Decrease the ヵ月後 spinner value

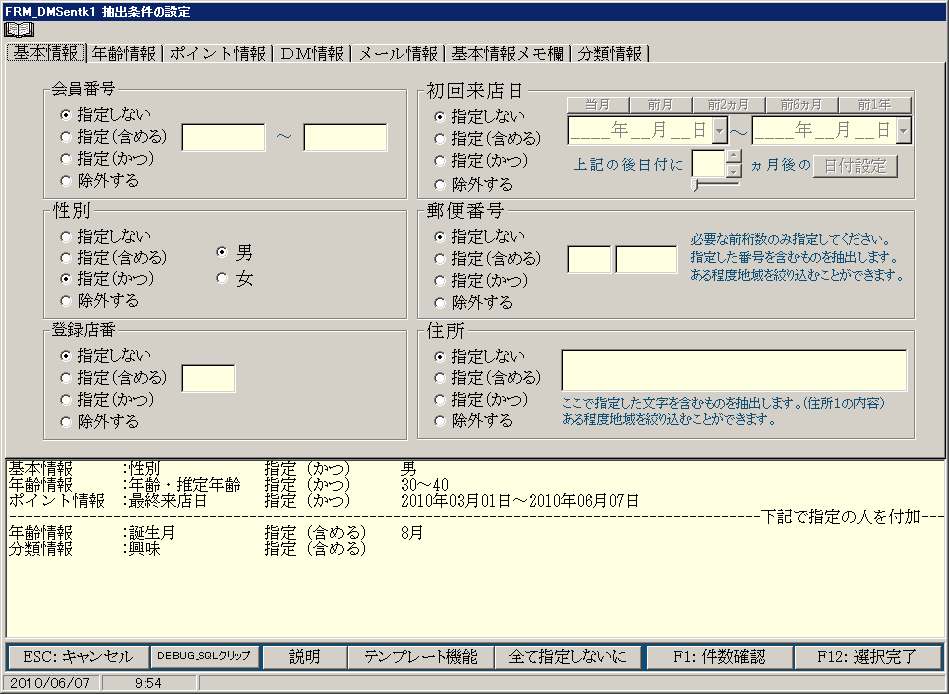[x=734, y=171]
